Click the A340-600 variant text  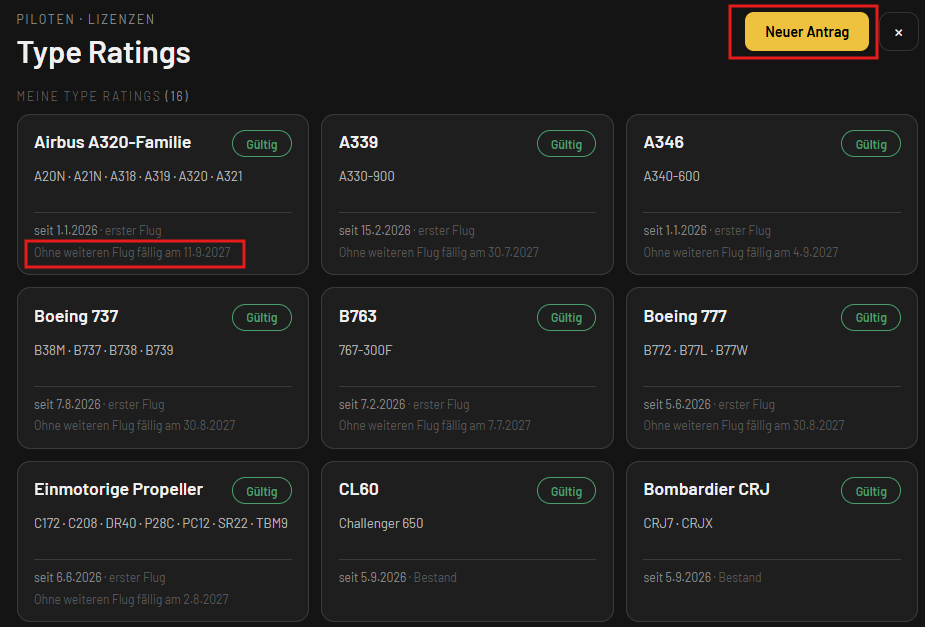click(x=671, y=176)
